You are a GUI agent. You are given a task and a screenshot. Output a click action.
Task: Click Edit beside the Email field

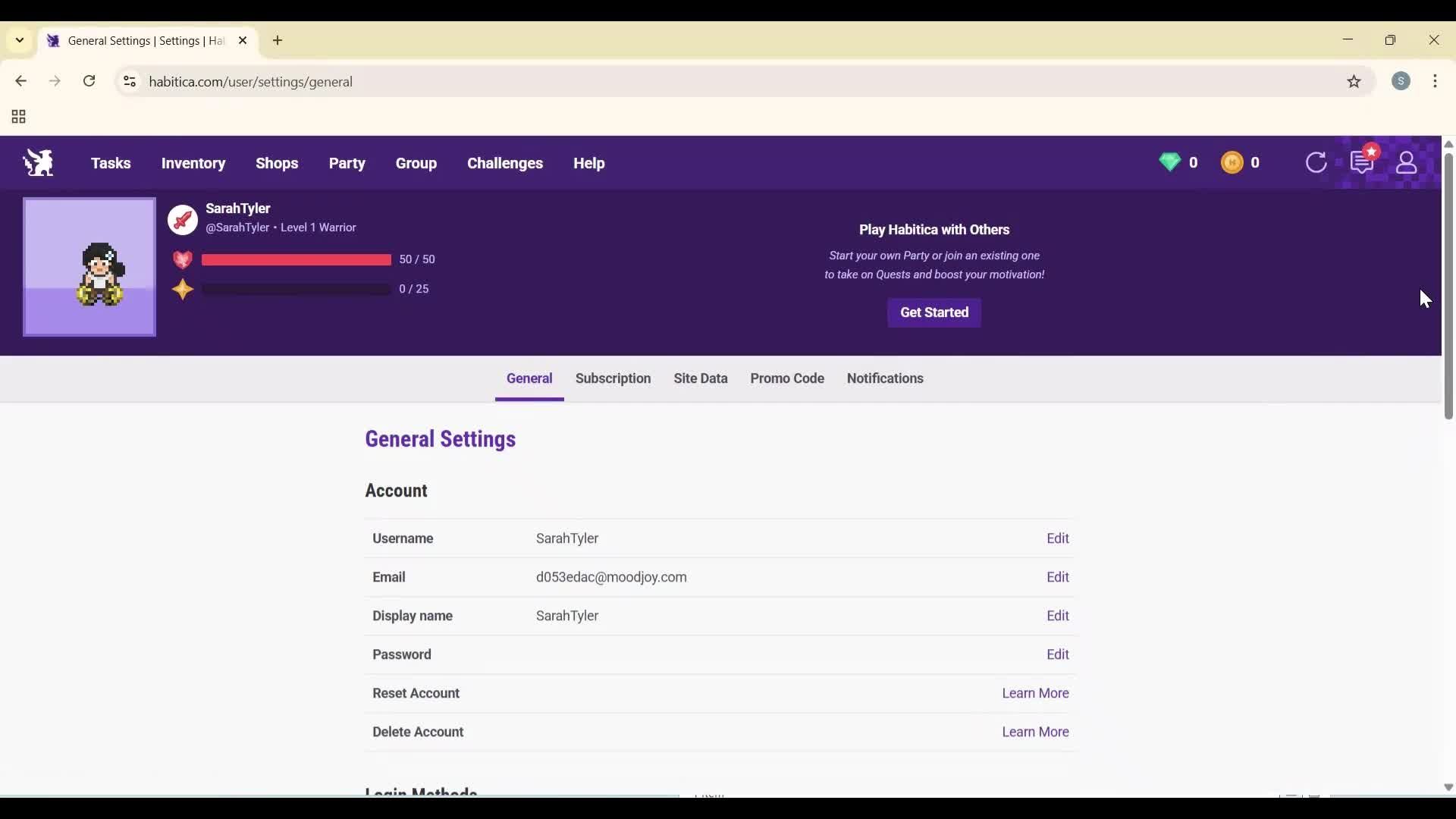[x=1058, y=576]
